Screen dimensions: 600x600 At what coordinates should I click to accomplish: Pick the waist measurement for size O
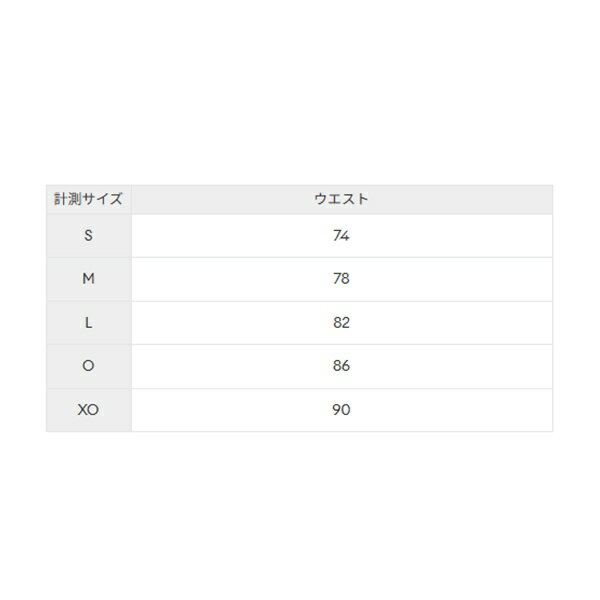[341, 366]
